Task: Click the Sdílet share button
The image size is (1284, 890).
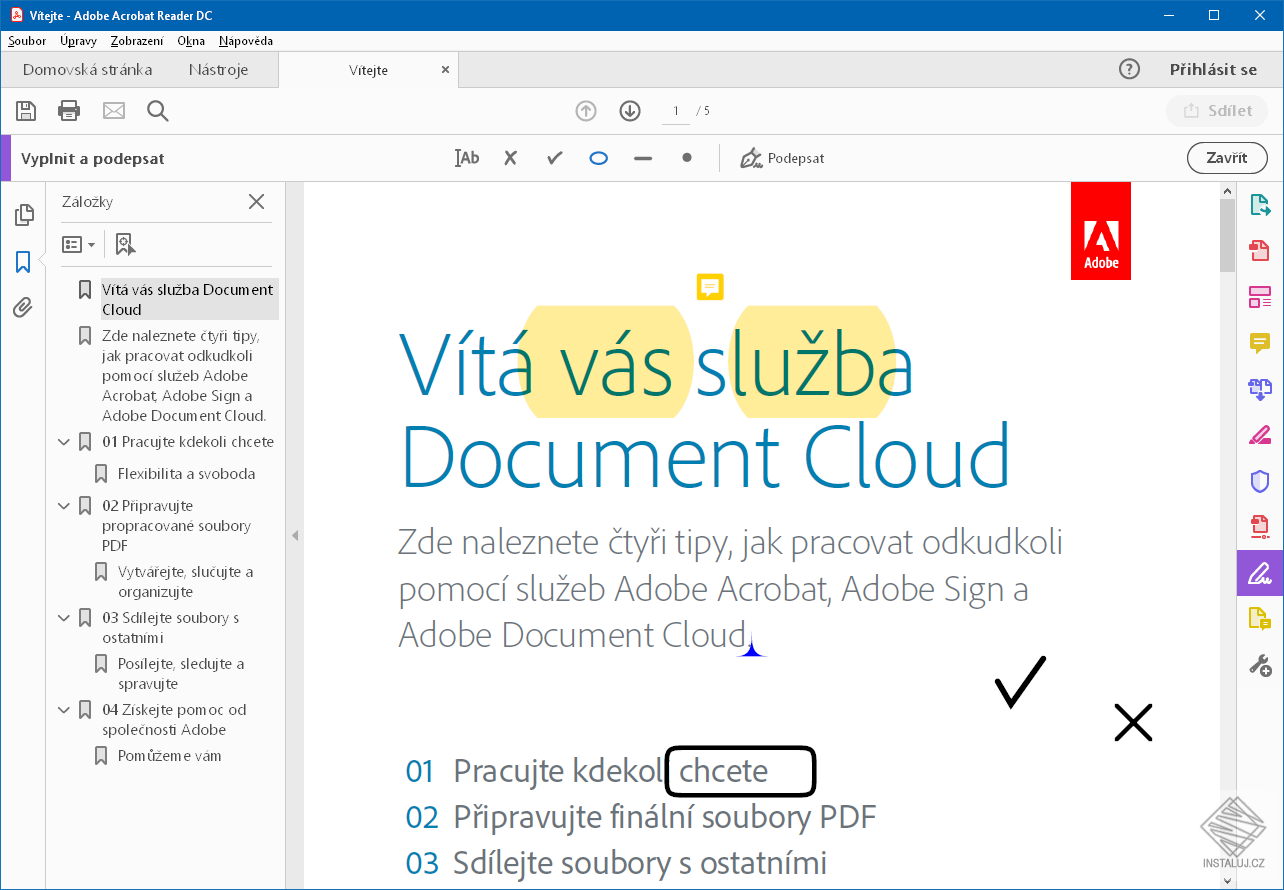Action: click(1217, 111)
